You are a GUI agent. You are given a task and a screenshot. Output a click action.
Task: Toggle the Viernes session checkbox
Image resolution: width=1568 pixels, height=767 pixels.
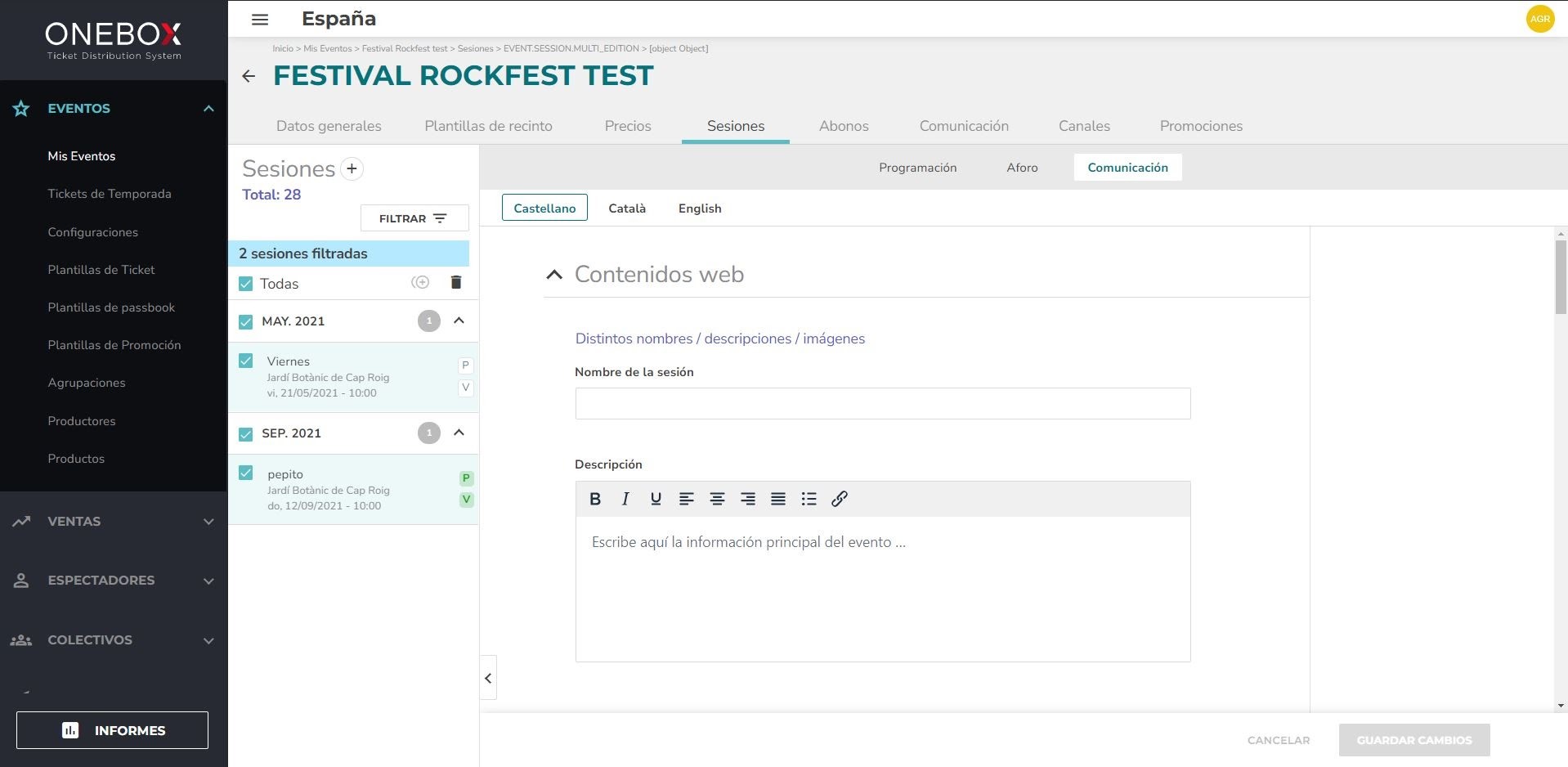pos(245,361)
